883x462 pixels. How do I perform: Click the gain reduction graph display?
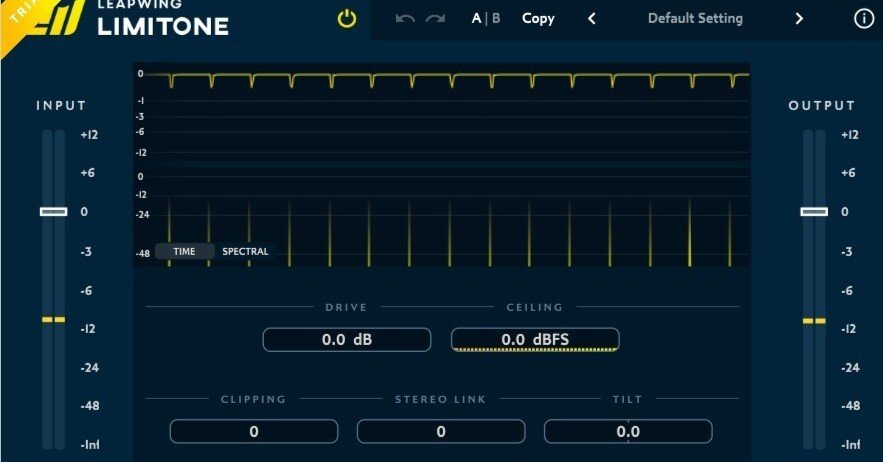(442, 113)
